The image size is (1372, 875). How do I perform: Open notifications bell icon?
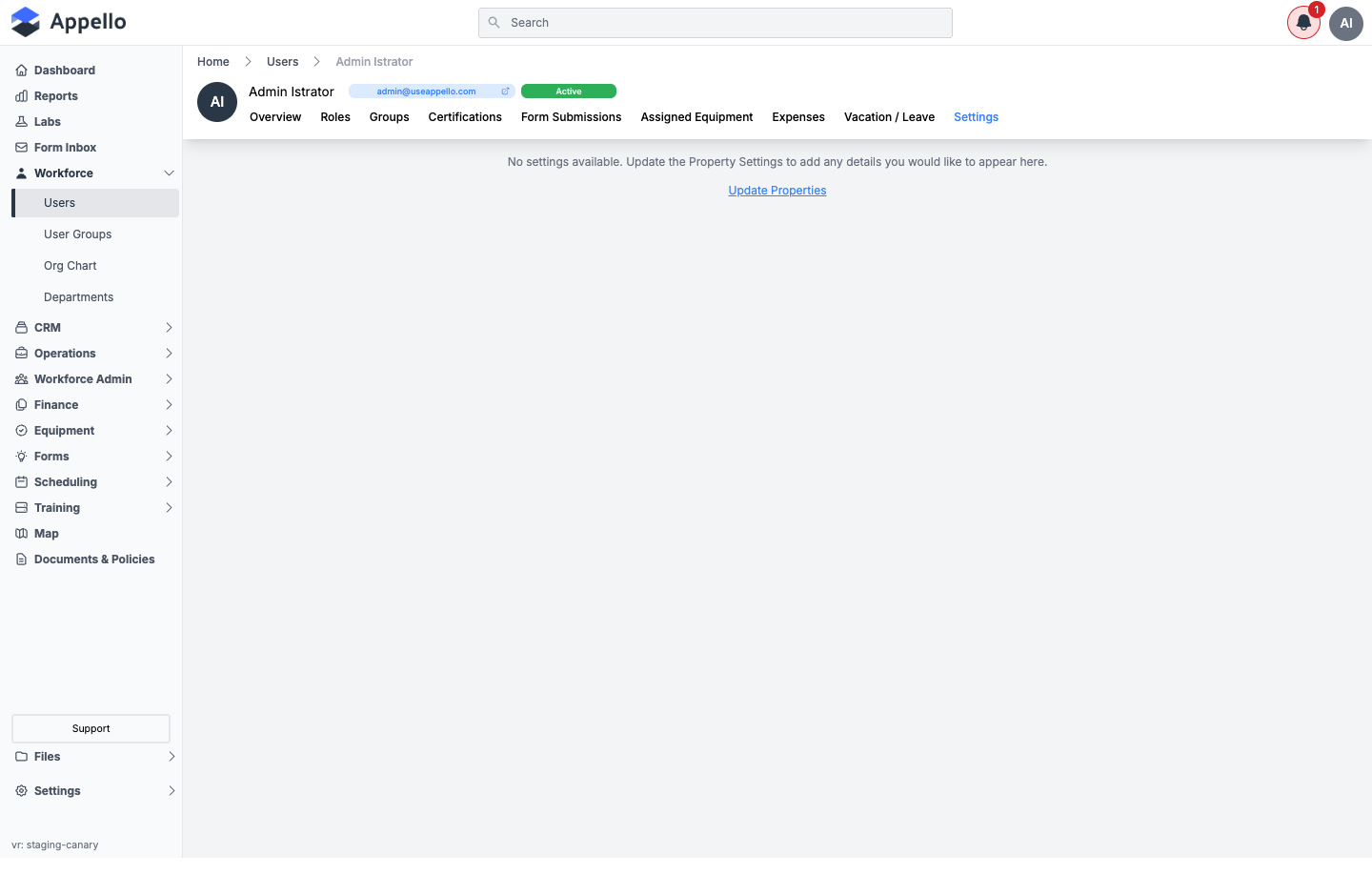(1303, 23)
